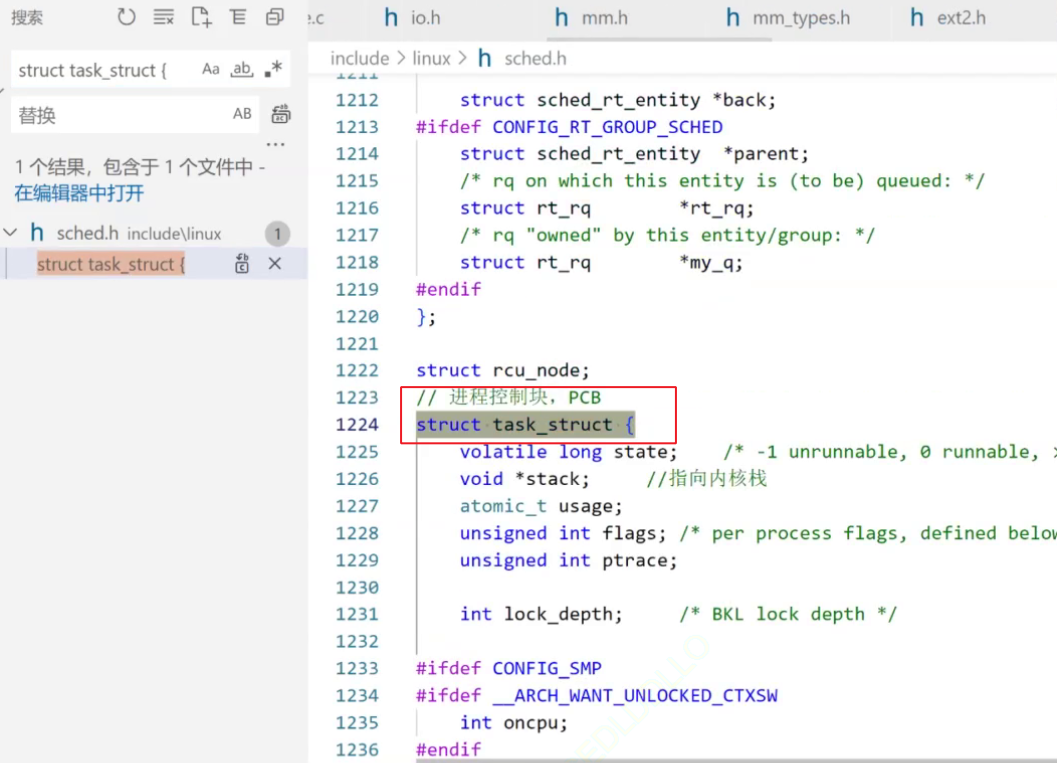Click 'sched_rt_entity *back;' line

tap(618, 100)
